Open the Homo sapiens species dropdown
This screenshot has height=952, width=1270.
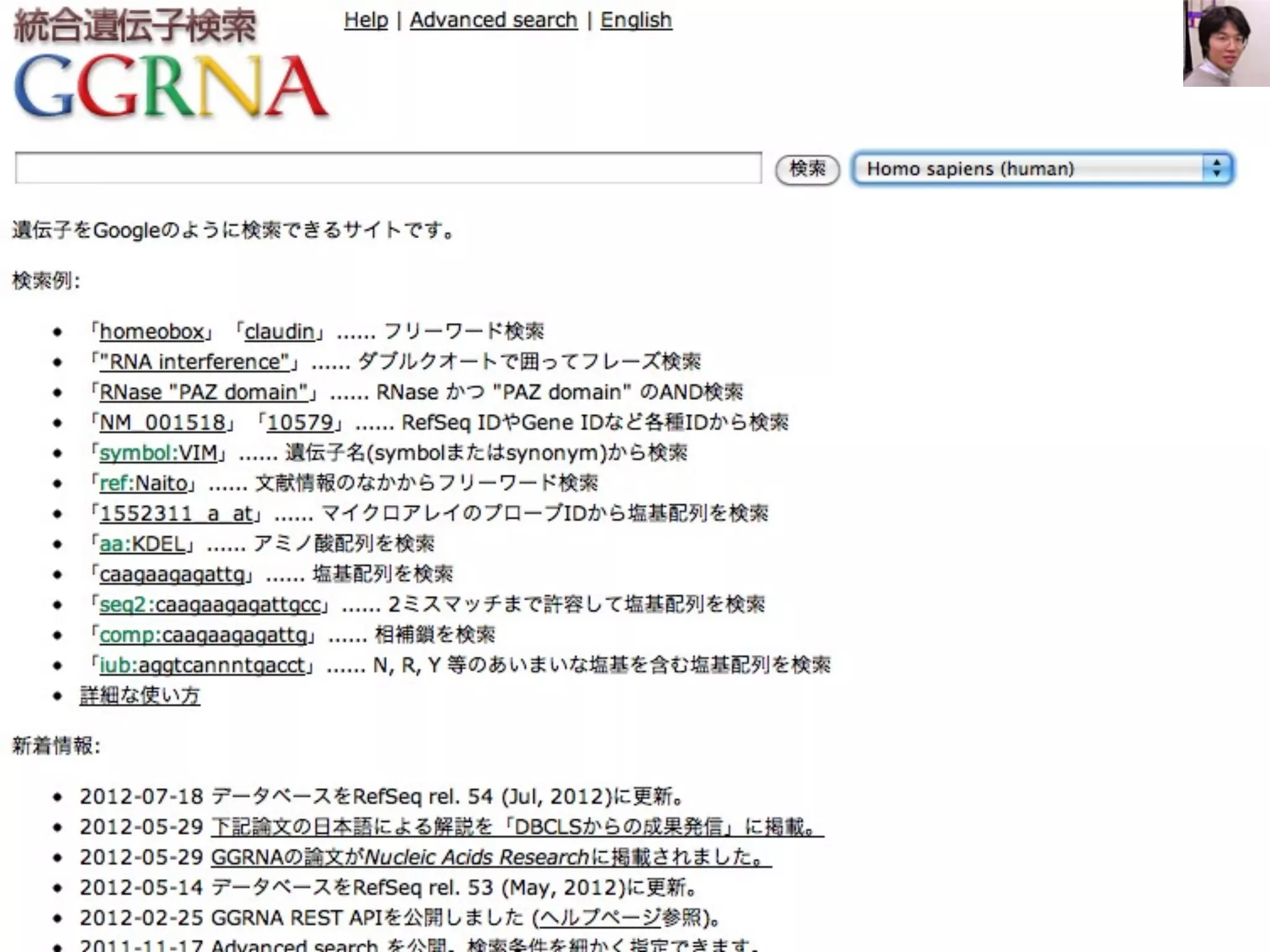[1029, 169]
